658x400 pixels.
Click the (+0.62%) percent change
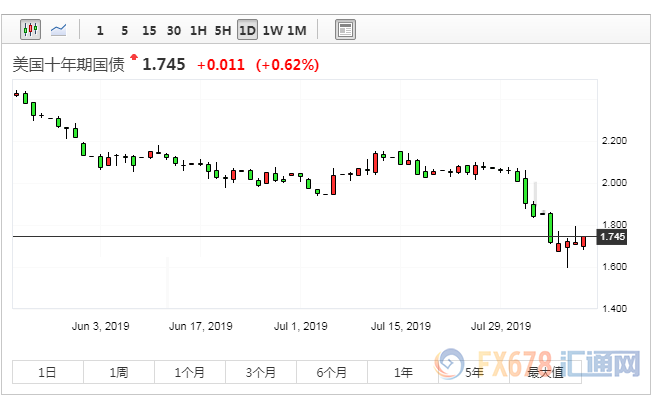pyautogui.click(x=287, y=65)
